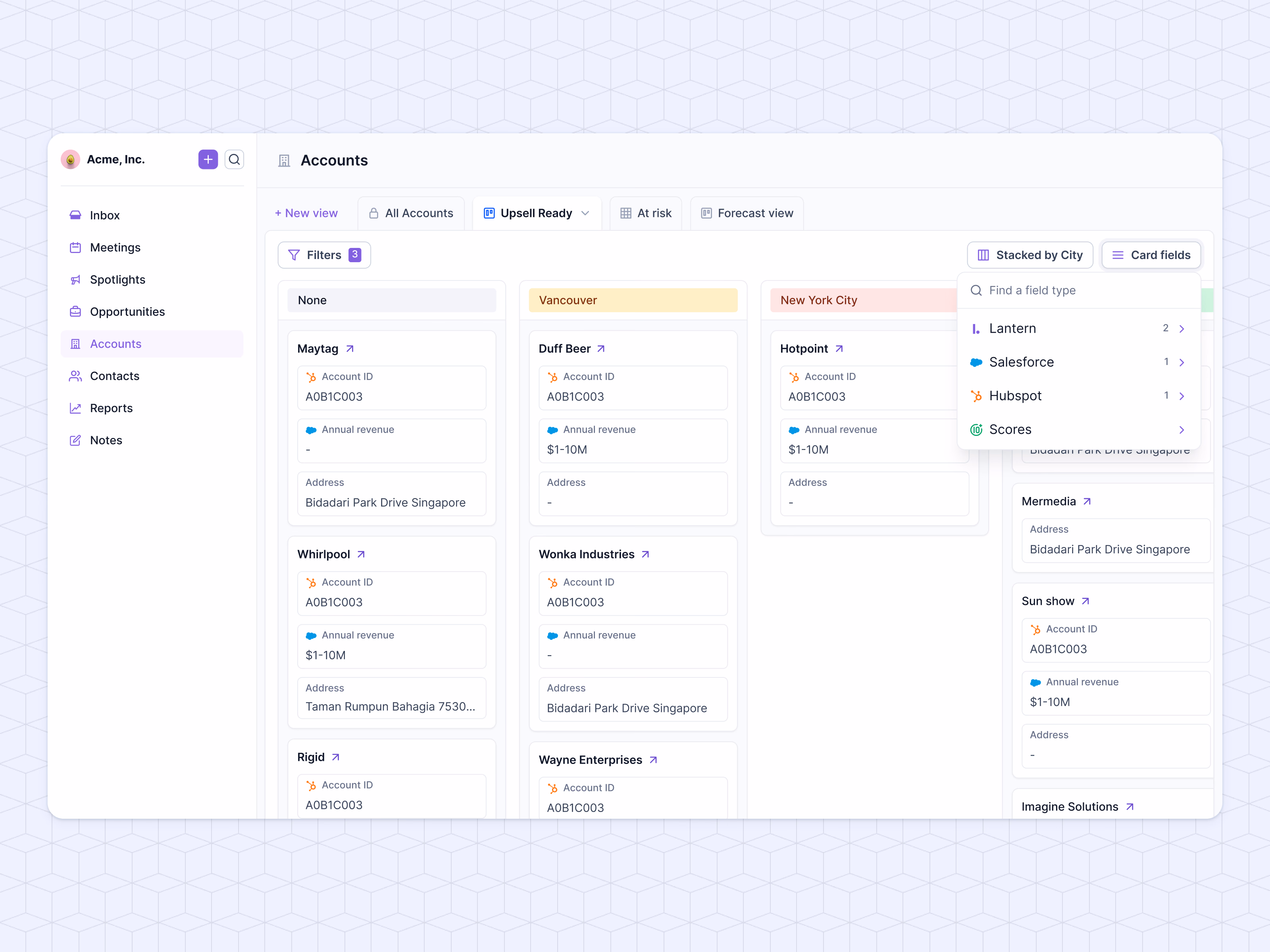The width and height of the screenshot is (1270, 952).
Task: Open Maytag account via arrow icon
Action: coord(350,349)
